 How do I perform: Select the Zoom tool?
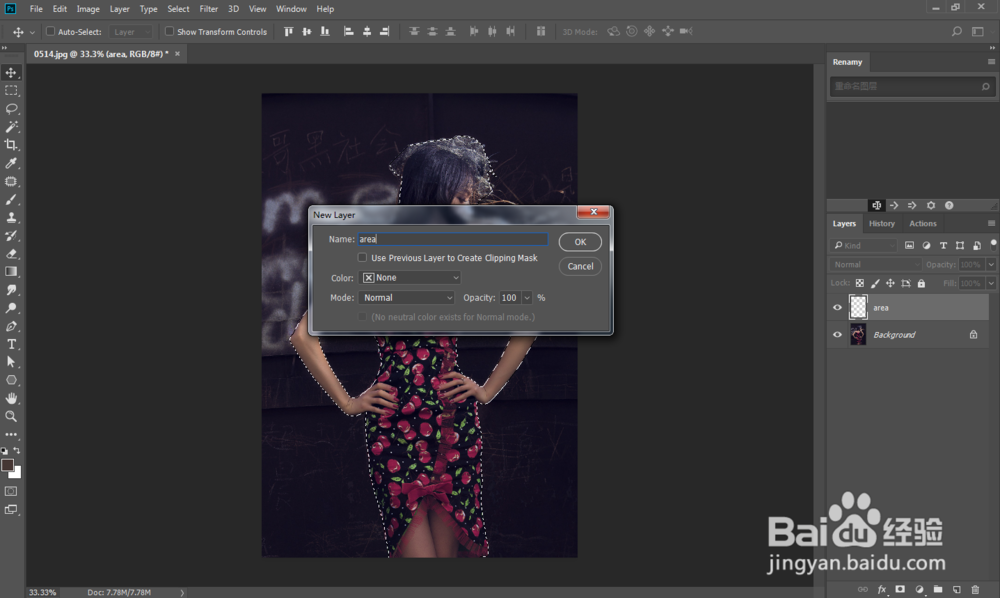[x=11, y=416]
